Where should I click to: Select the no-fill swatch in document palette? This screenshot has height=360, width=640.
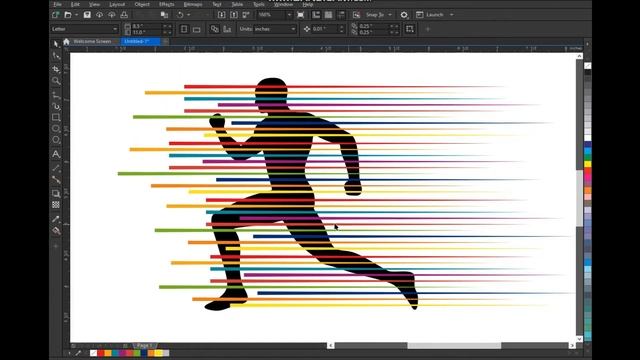[x=93, y=353]
